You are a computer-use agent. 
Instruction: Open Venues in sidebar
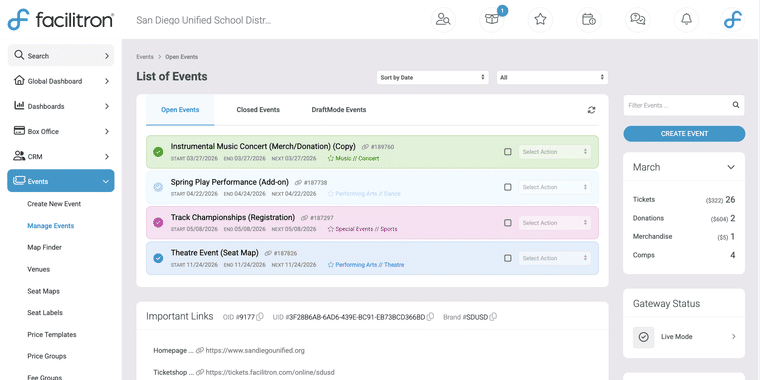tap(39, 269)
